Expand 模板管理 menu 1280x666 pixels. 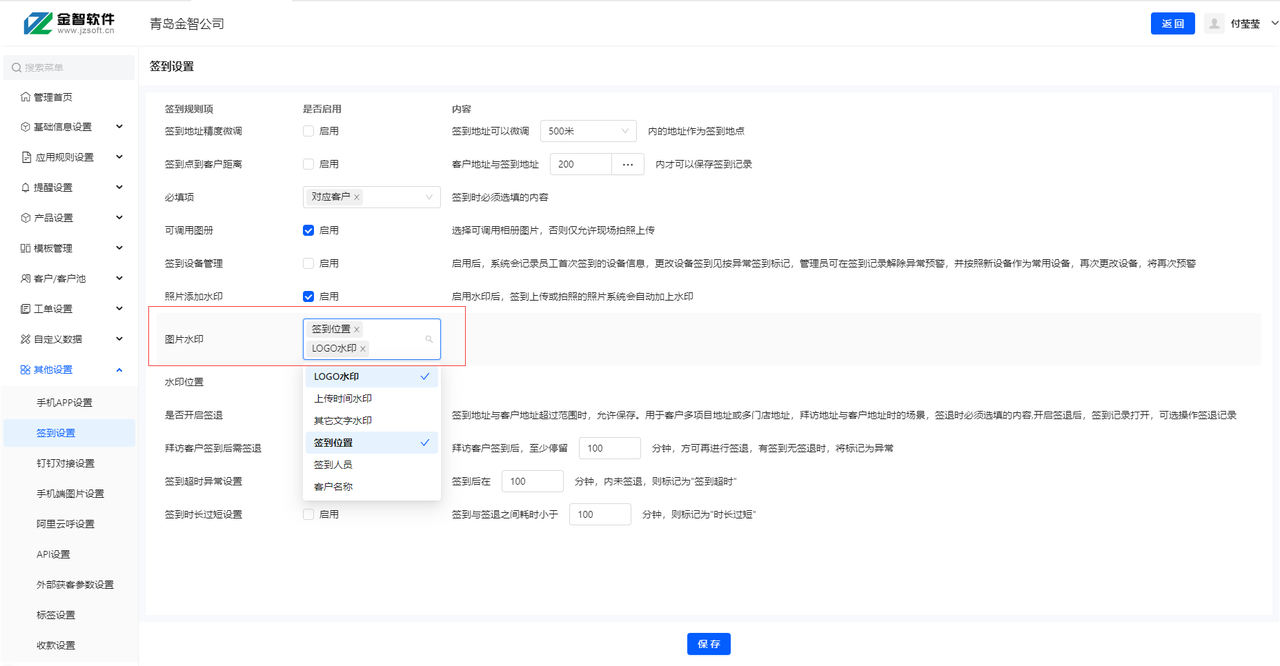(68, 248)
